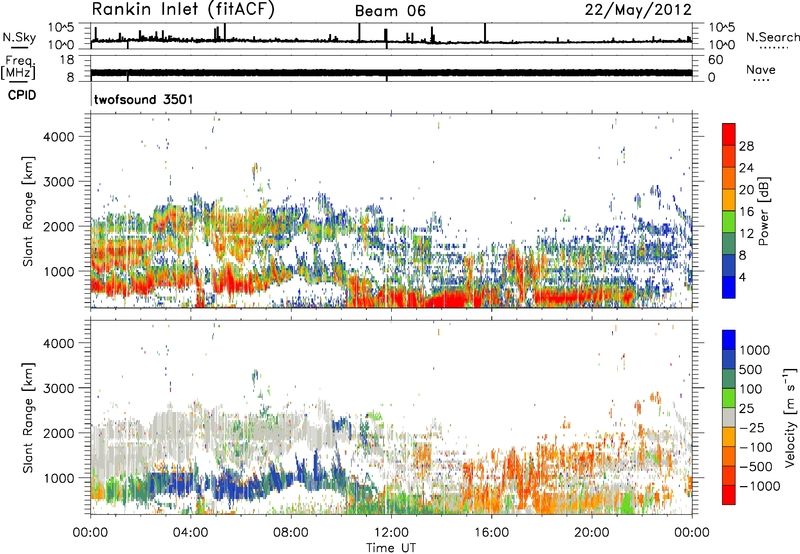Viewport: 800px width, 554px height.
Task: Click the date '22/May/2012'
Action: coord(638,10)
